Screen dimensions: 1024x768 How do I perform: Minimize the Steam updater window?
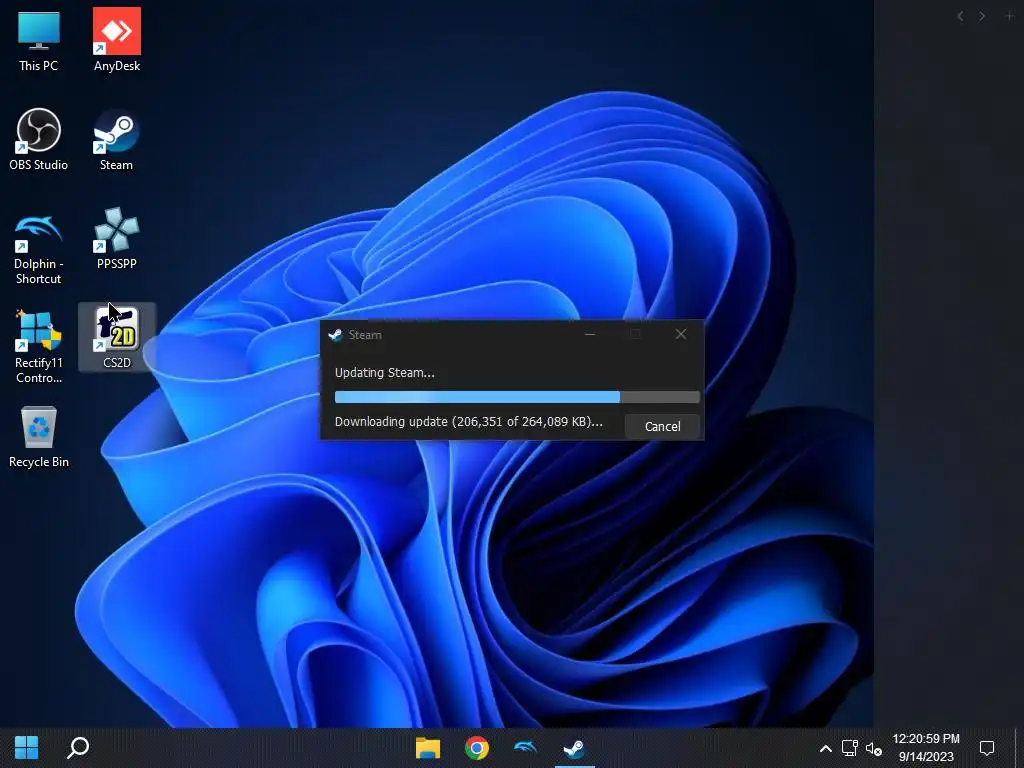(590, 334)
